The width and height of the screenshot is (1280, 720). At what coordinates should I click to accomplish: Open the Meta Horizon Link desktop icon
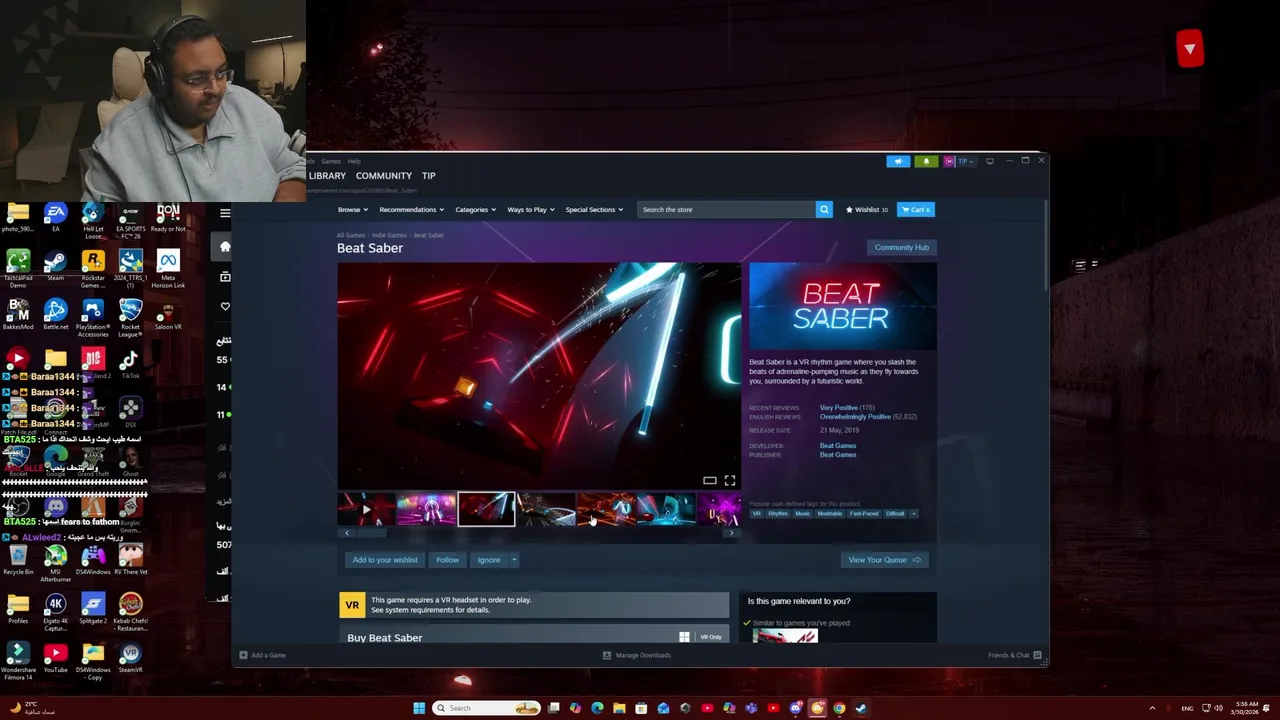click(x=168, y=269)
